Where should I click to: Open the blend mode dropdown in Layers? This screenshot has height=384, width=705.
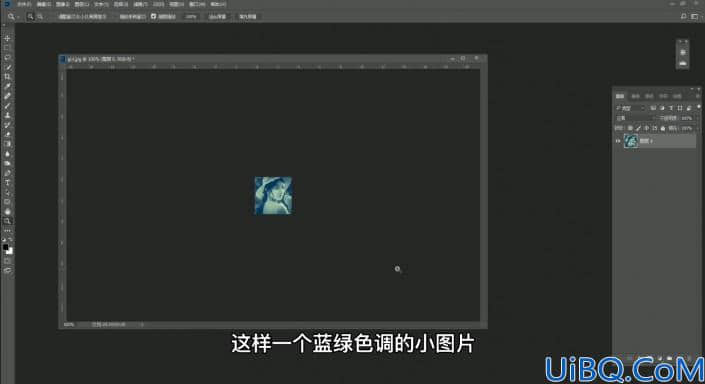click(x=635, y=118)
